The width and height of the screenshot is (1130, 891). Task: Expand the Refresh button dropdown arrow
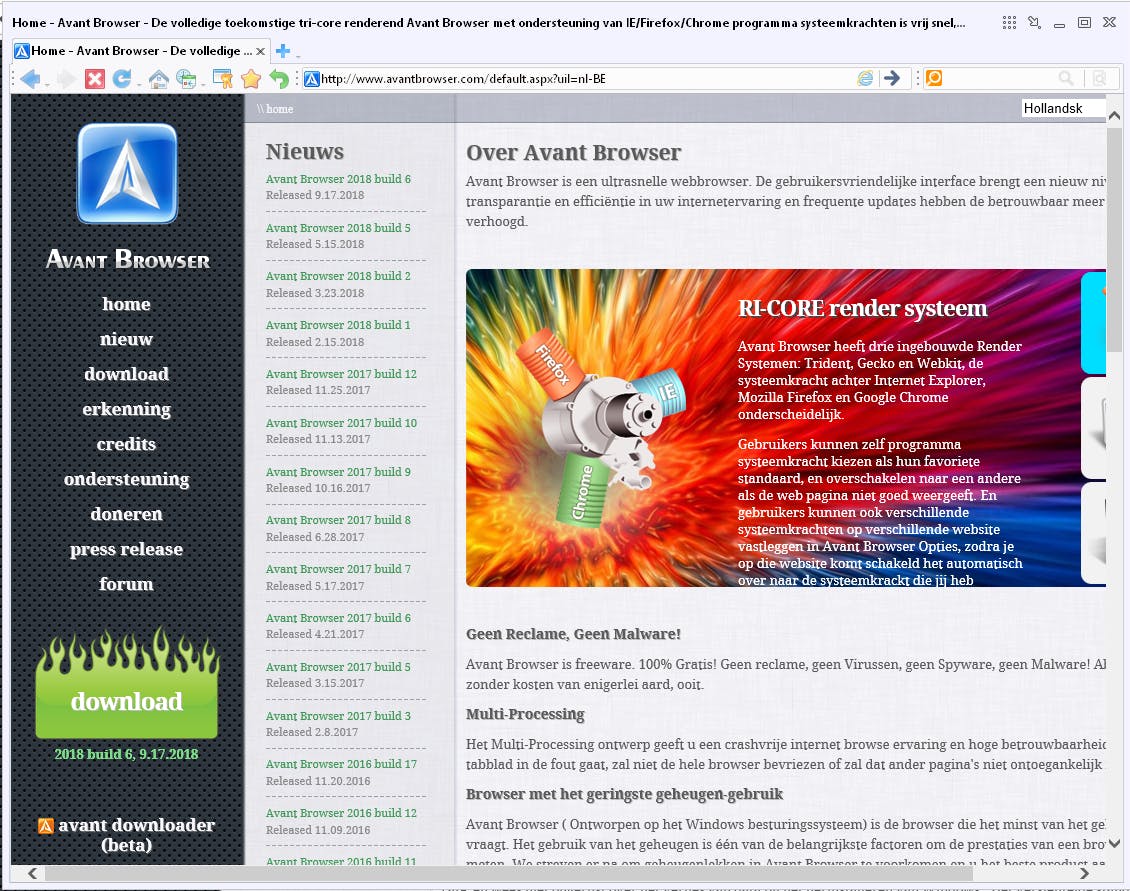(x=138, y=84)
